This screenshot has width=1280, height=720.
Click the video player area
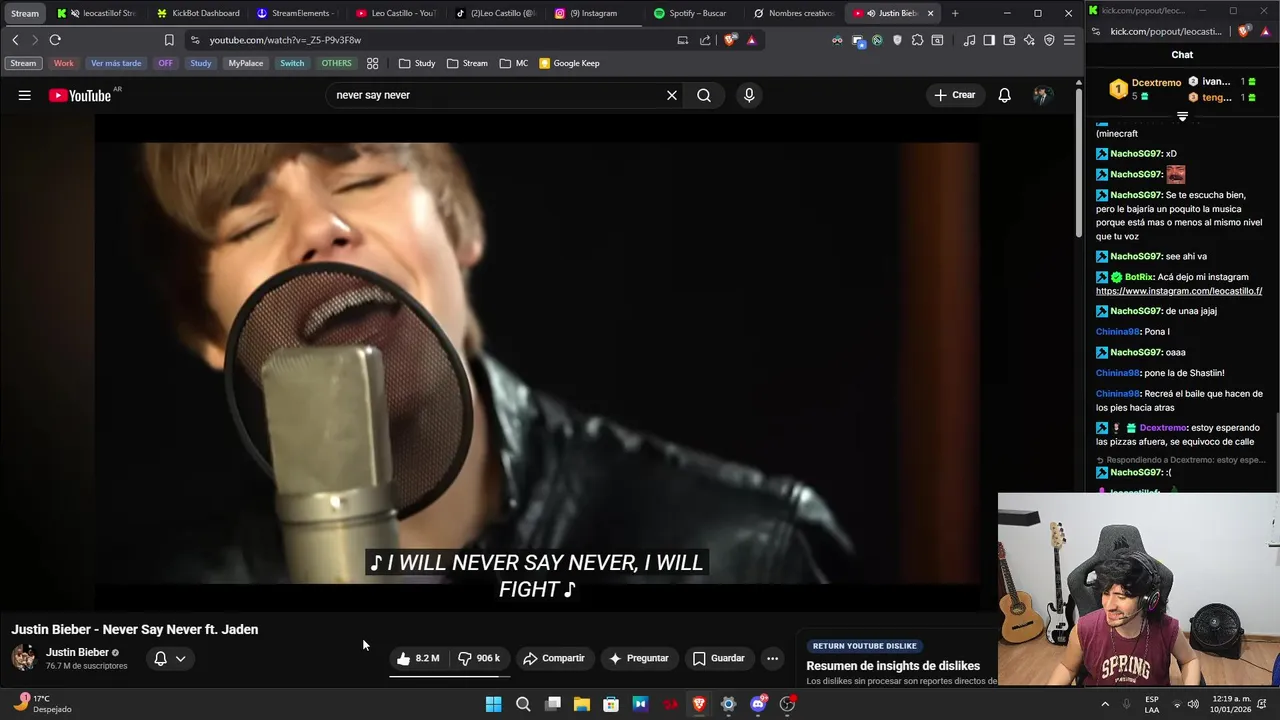[x=537, y=362]
